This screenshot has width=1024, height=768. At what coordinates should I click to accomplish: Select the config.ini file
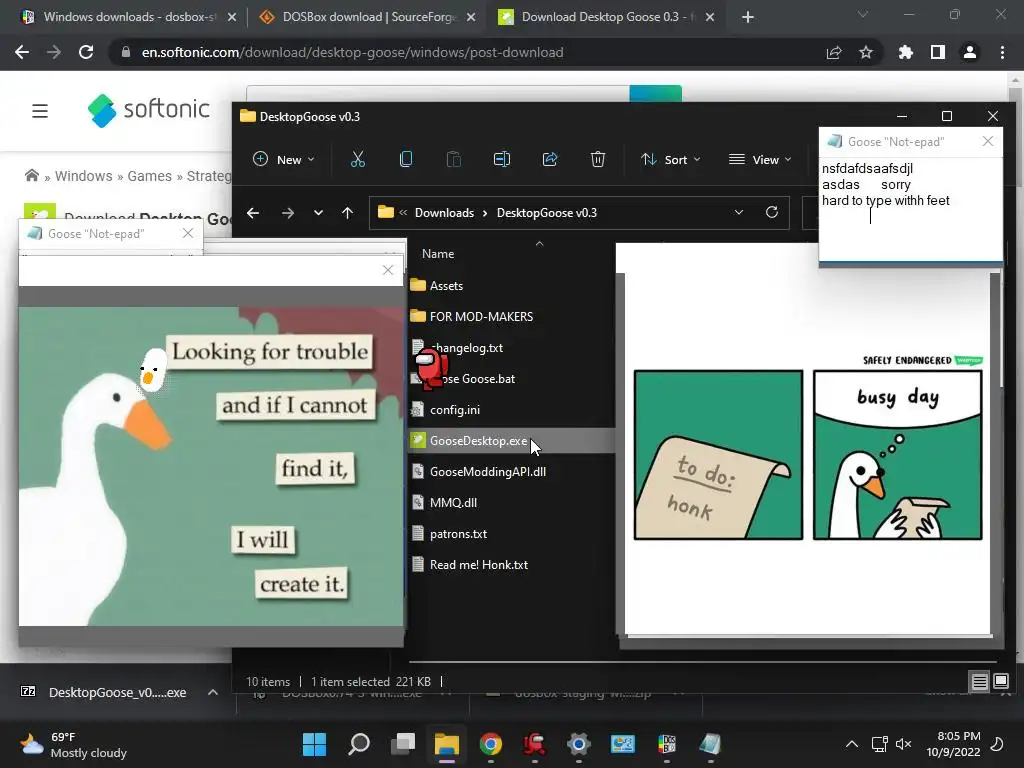tap(455, 410)
